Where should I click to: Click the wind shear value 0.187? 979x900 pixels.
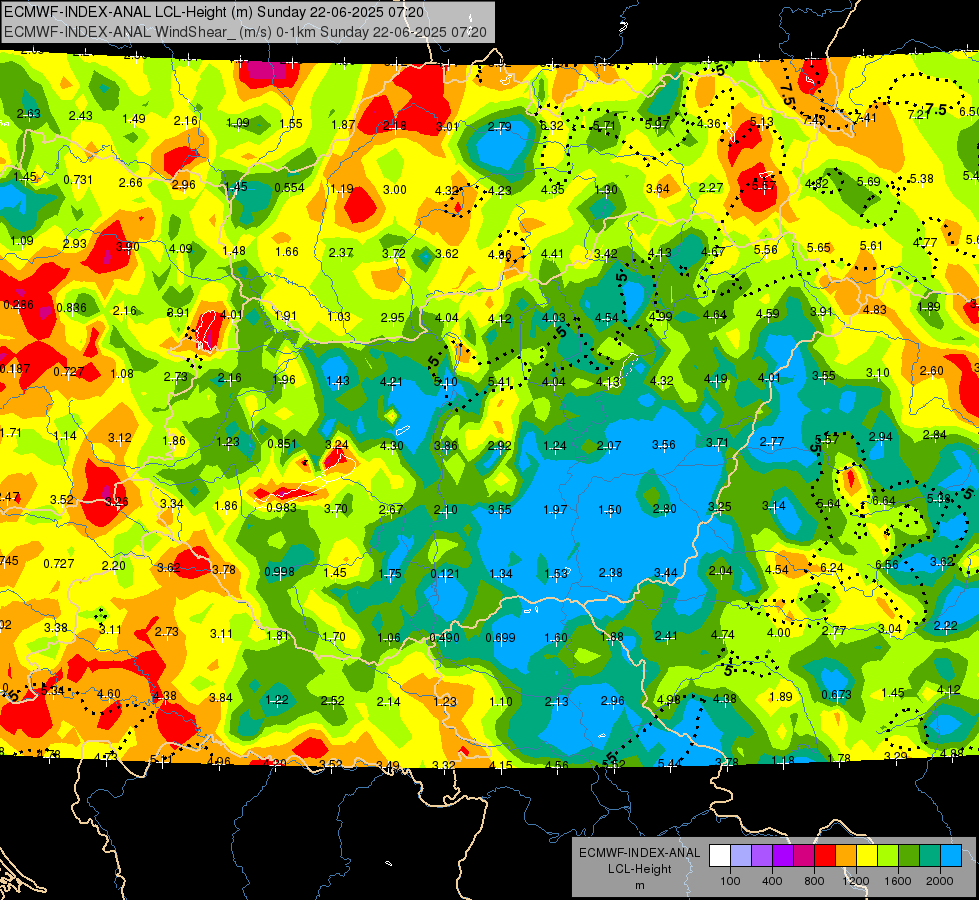(15, 368)
